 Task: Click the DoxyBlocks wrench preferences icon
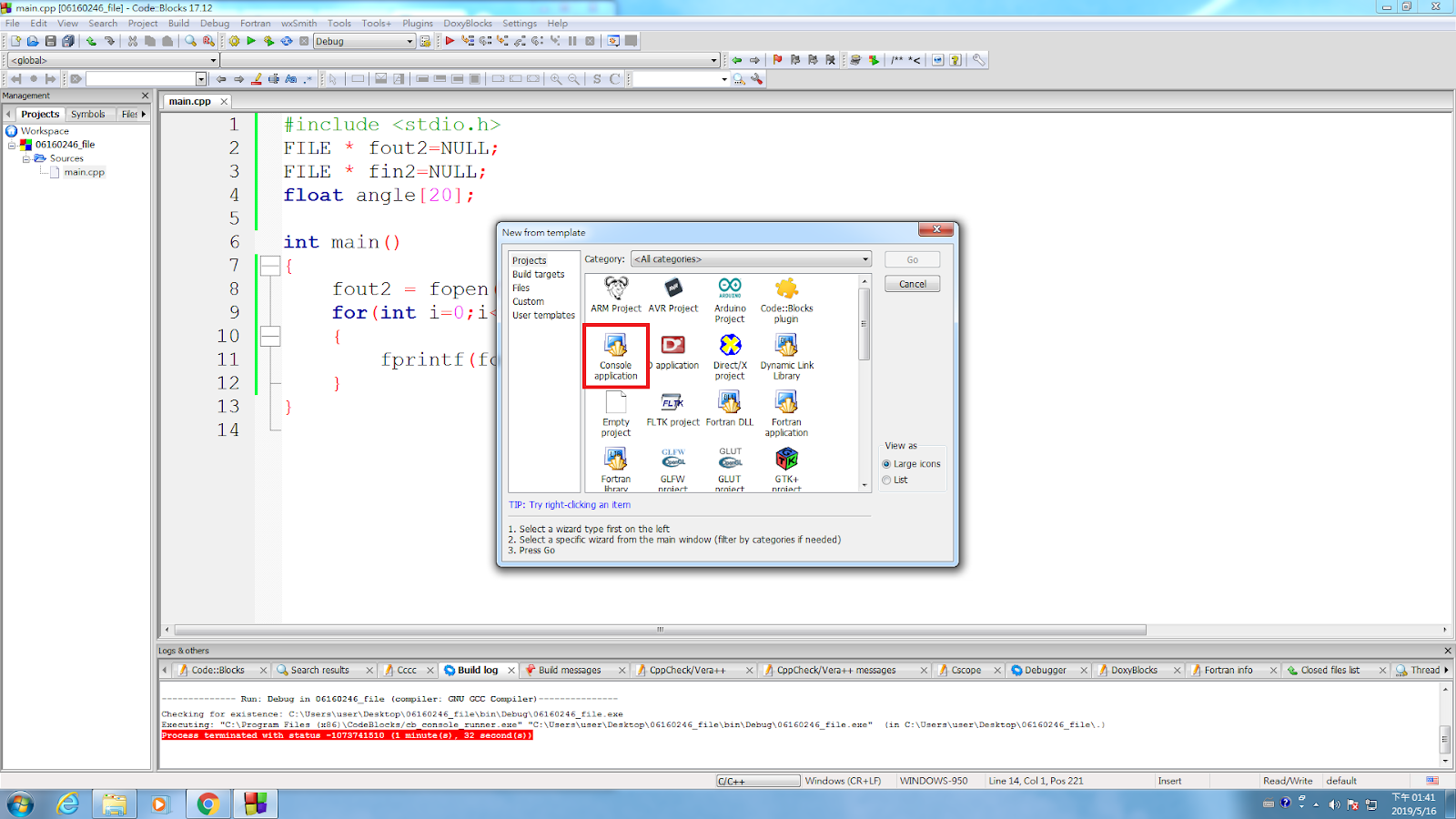pyautogui.click(x=978, y=60)
